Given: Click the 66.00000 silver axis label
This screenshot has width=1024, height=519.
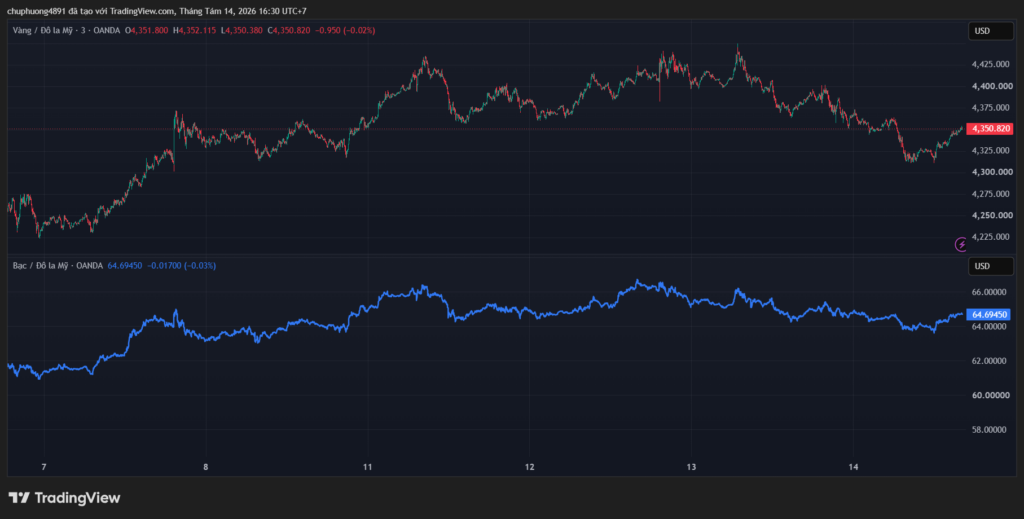Looking at the screenshot, I should 991,292.
